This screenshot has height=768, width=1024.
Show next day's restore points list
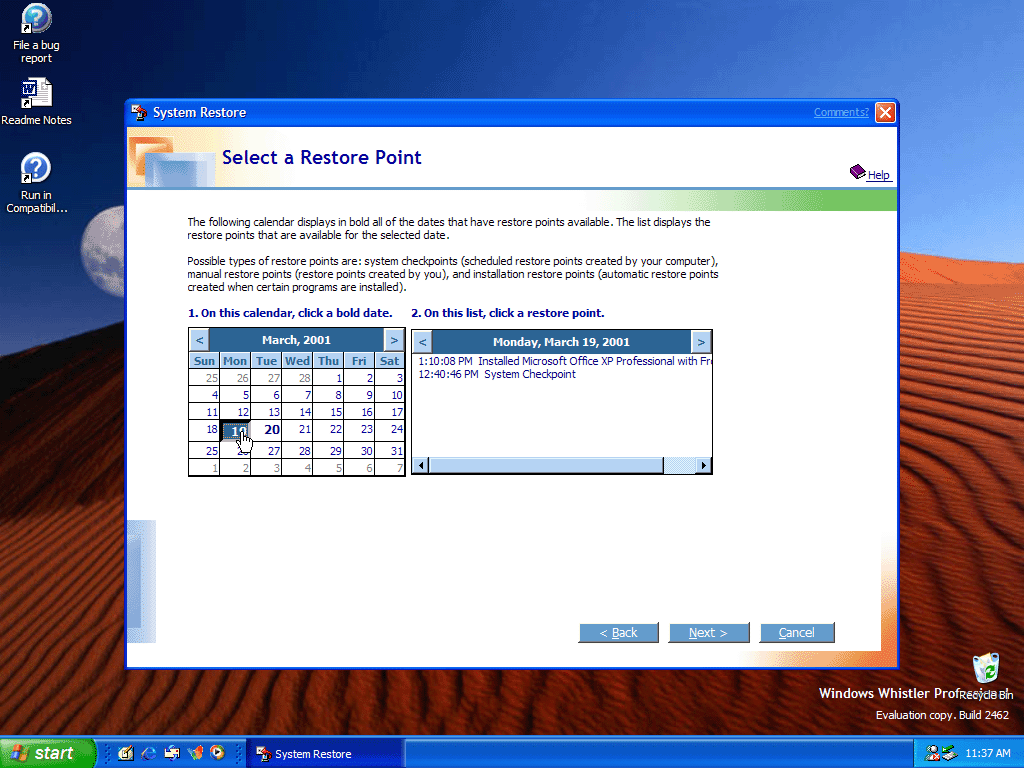701,342
